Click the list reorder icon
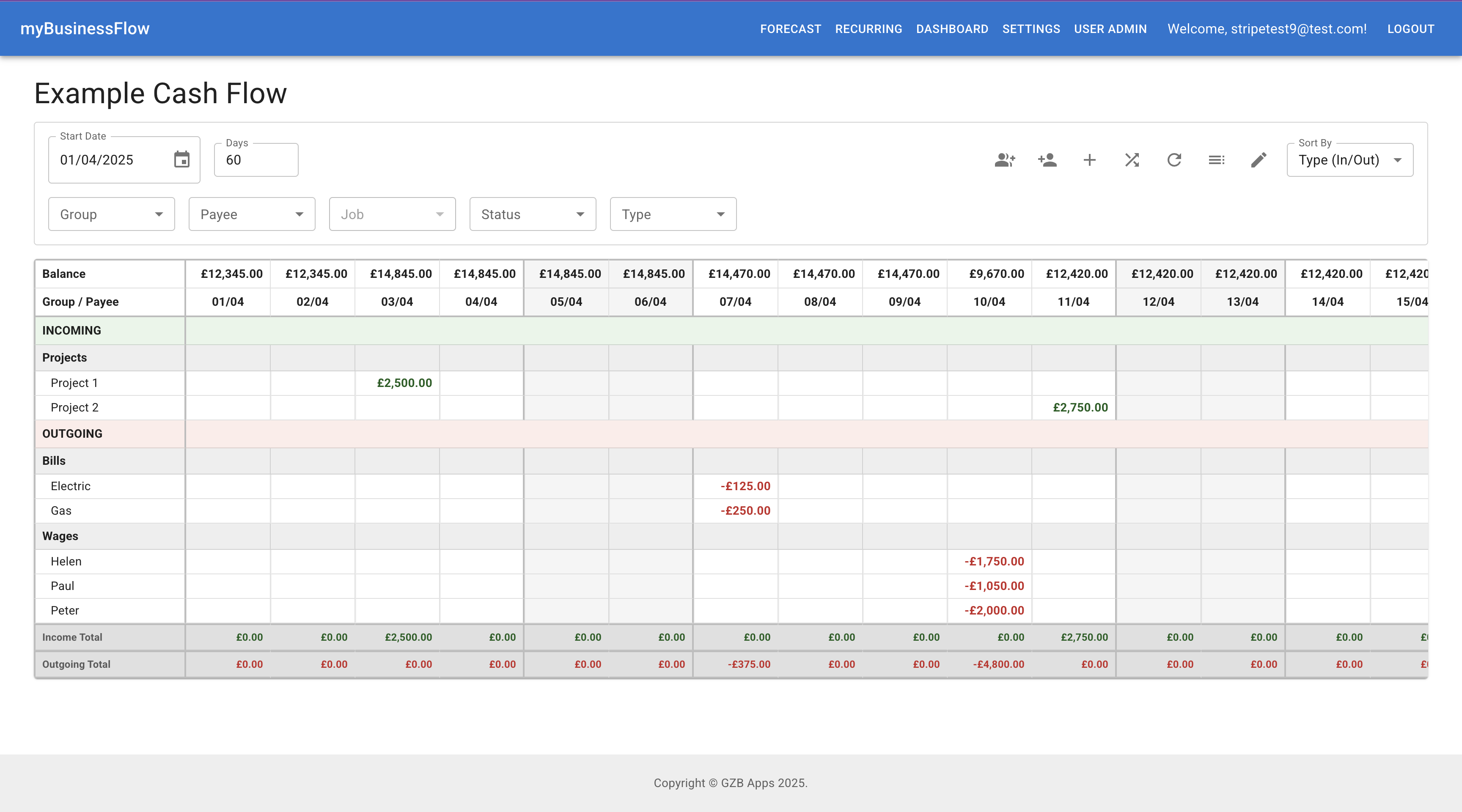Image resolution: width=1462 pixels, height=812 pixels. click(1216, 160)
